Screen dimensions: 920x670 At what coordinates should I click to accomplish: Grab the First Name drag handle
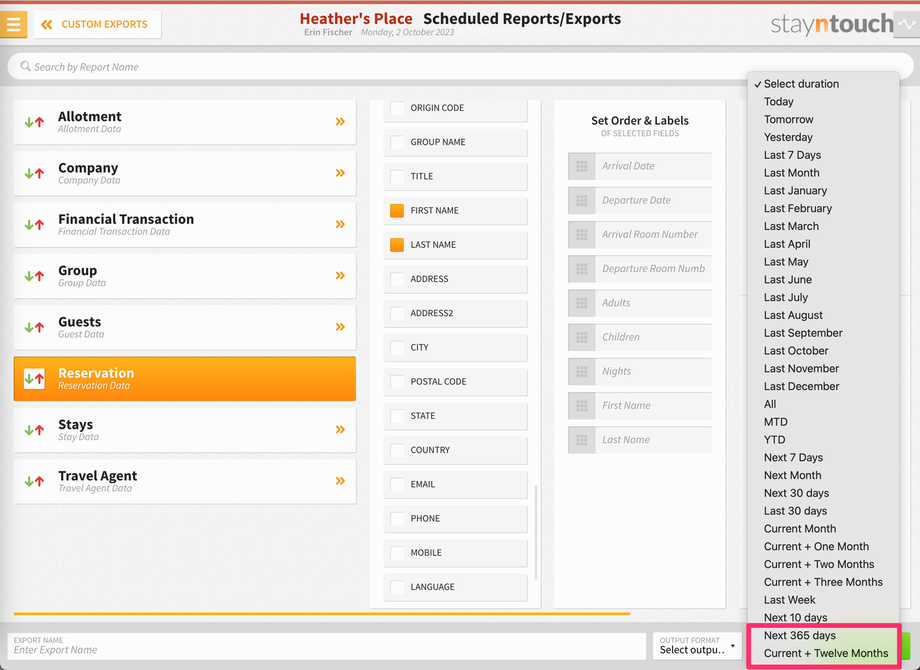pyautogui.click(x=581, y=405)
